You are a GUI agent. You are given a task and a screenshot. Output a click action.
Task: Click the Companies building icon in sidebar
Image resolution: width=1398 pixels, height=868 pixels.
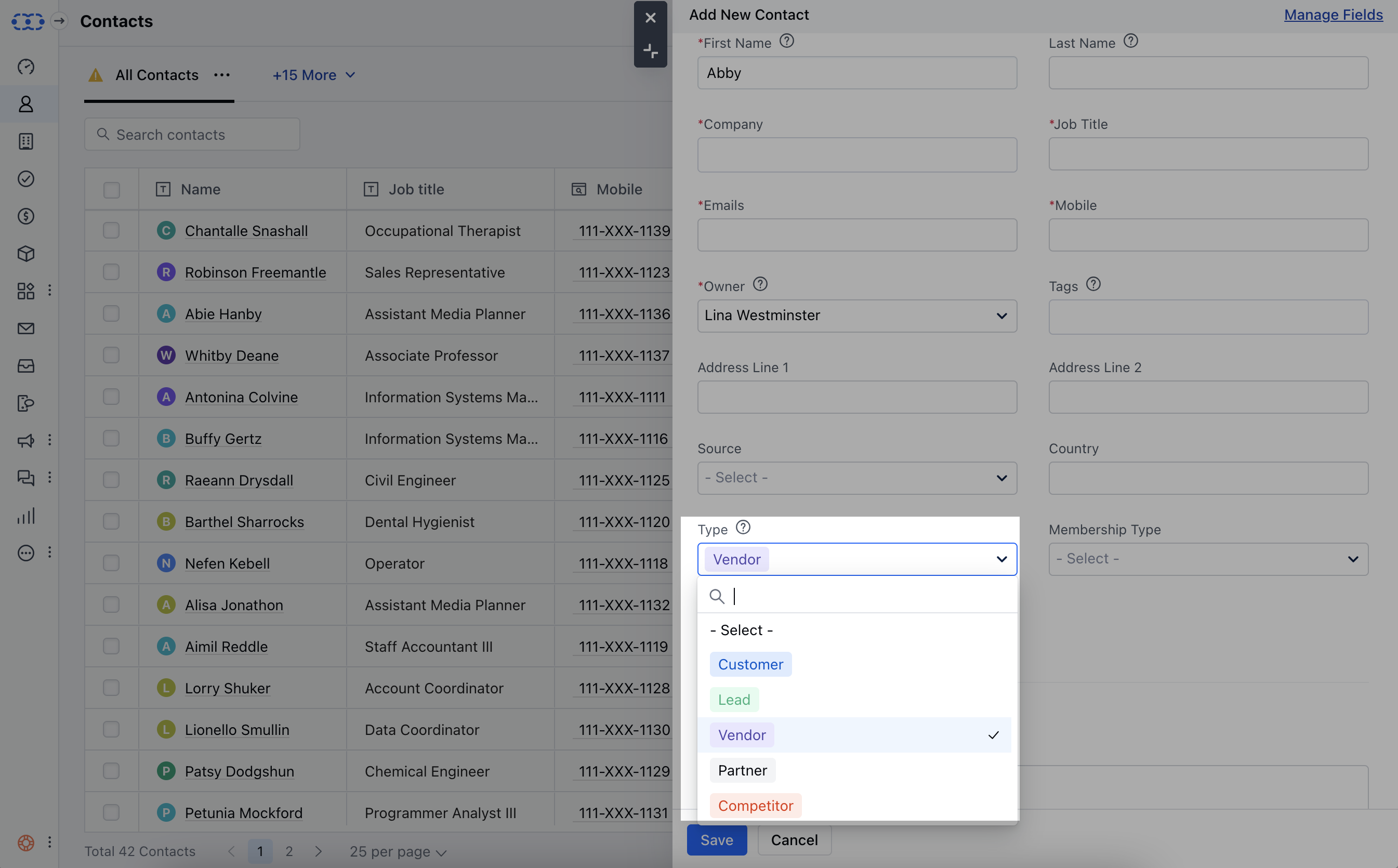click(x=26, y=141)
